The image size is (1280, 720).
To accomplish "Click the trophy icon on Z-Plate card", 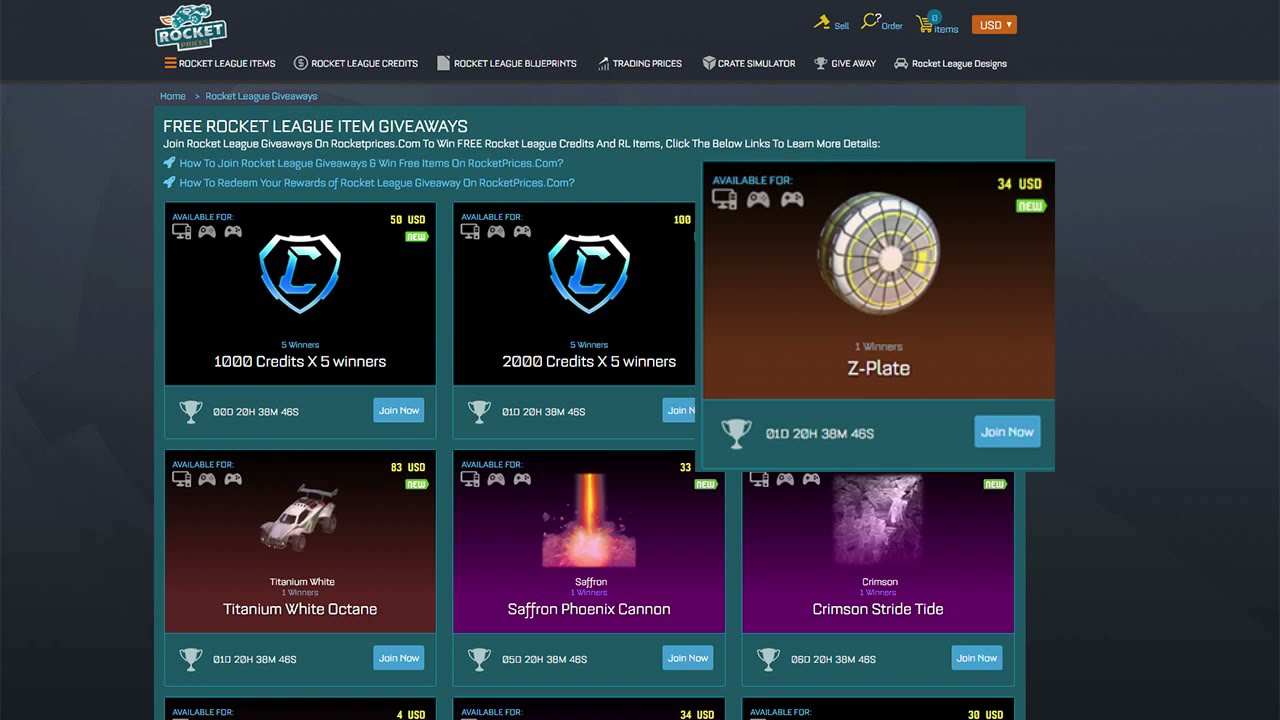I will tap(737, 433).
